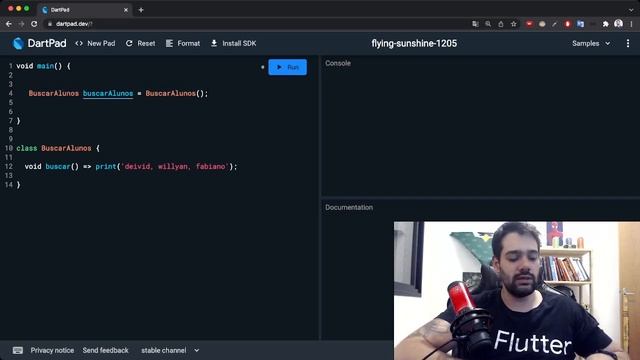Click the Console panel label
640x360 pixels.
[338, 63]
